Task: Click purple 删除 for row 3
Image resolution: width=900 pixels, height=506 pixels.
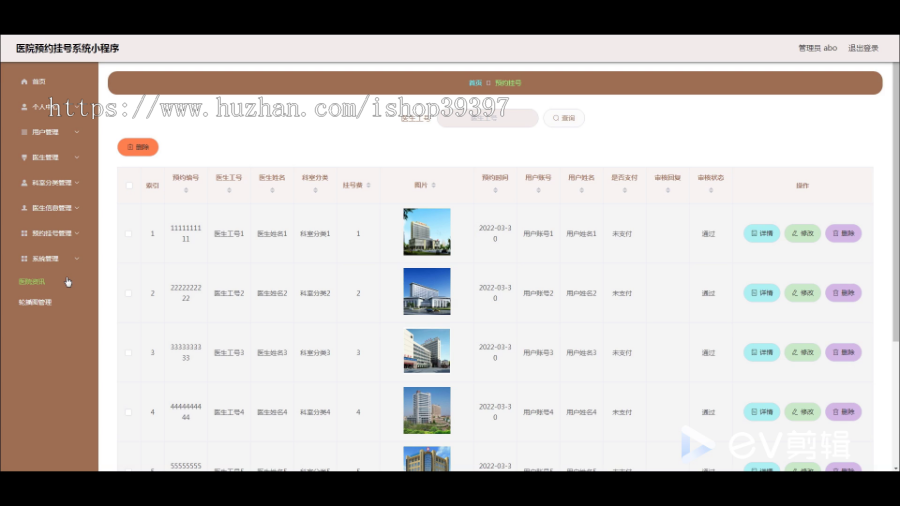Action: tap(843, 352)
